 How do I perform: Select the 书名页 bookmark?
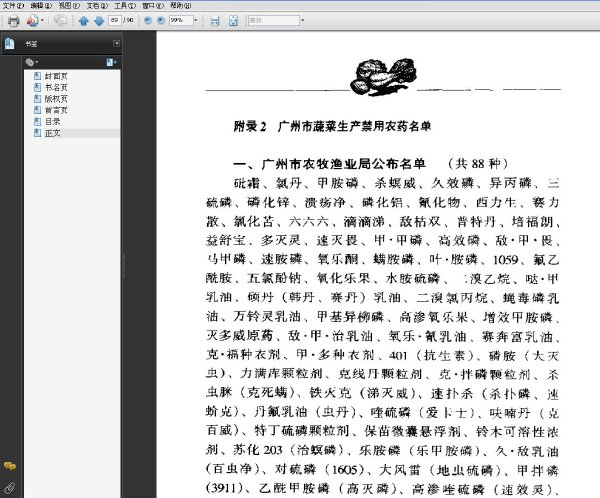[56, 88]
